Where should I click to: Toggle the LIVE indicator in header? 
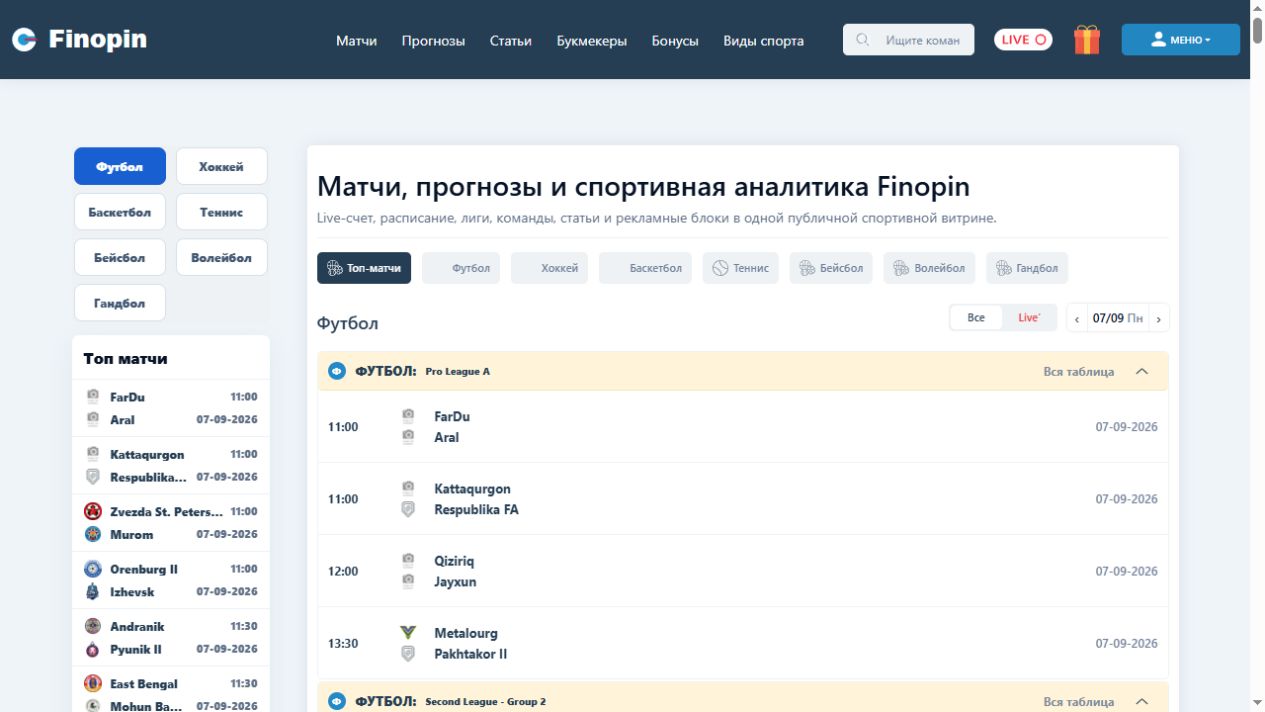click(x=1023, y=40)
